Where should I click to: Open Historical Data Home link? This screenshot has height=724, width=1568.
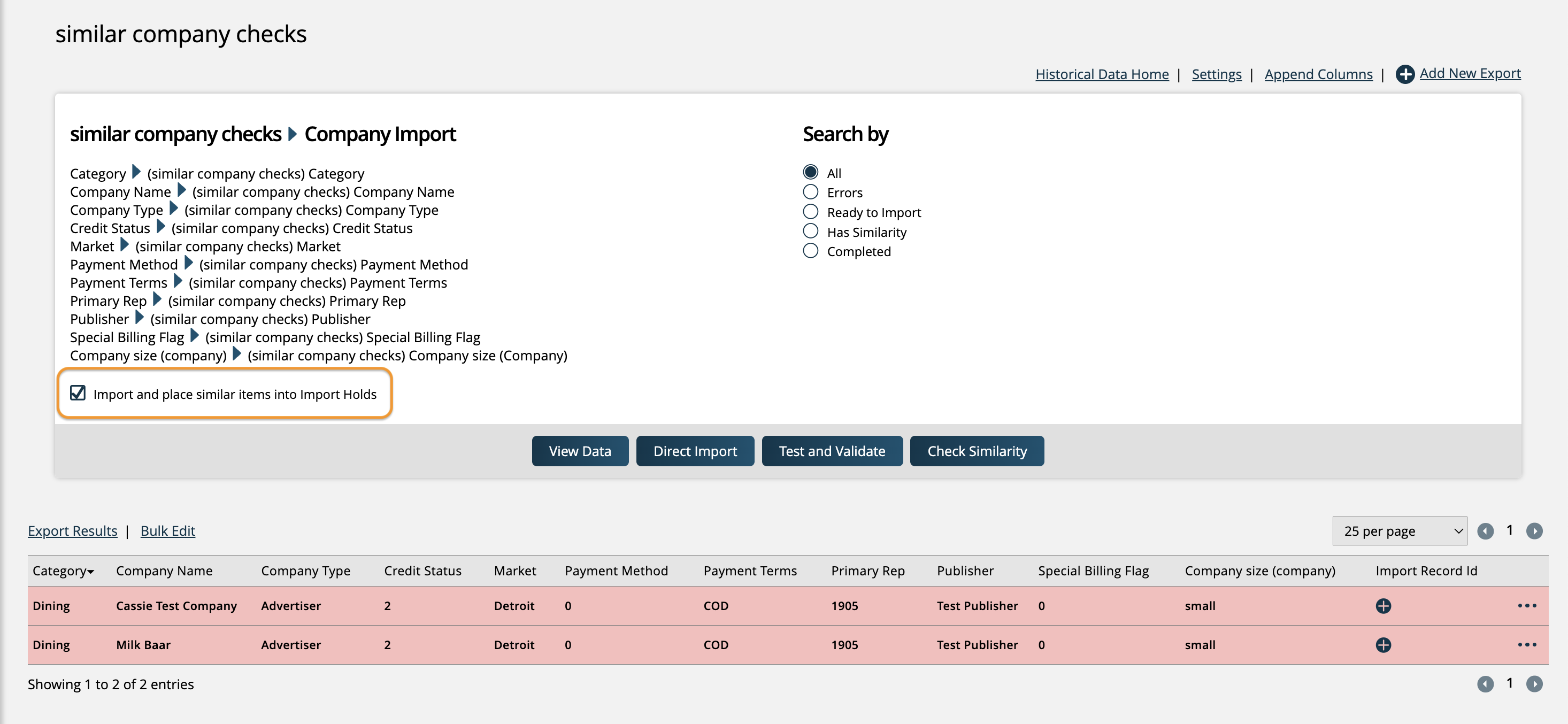point(1102,74)
